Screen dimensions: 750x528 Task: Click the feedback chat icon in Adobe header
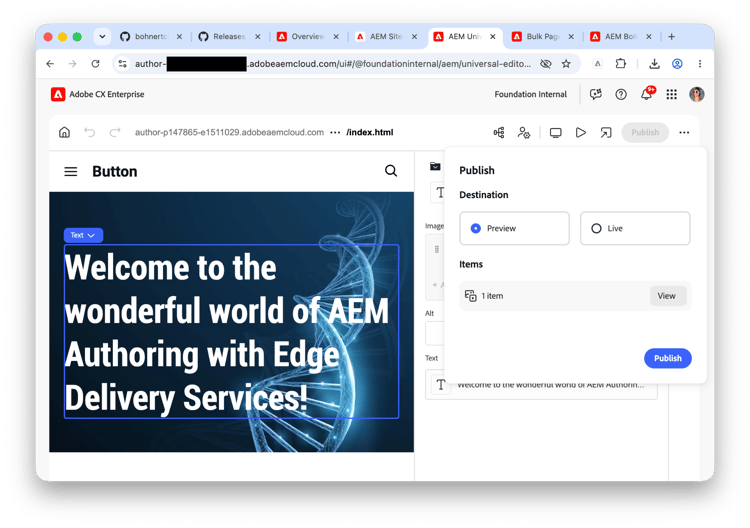[596, 94]
